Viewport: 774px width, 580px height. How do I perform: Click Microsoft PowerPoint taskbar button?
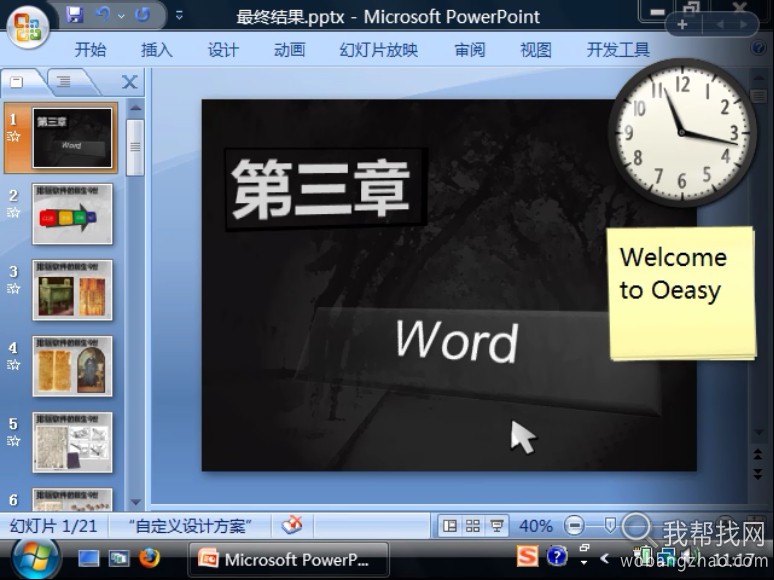[289, 560]
